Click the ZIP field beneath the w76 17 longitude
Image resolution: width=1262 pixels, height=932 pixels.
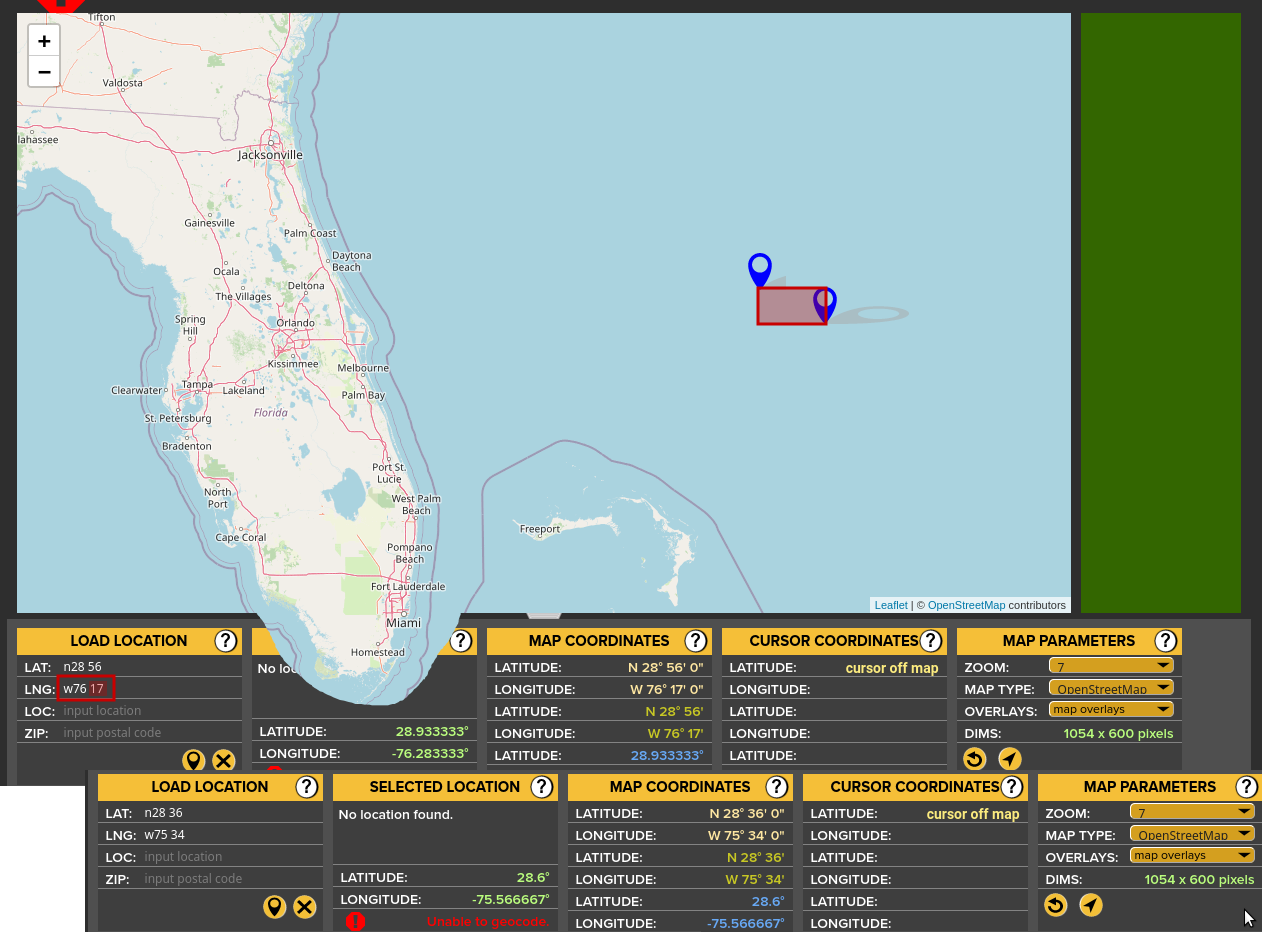(150, 733)
